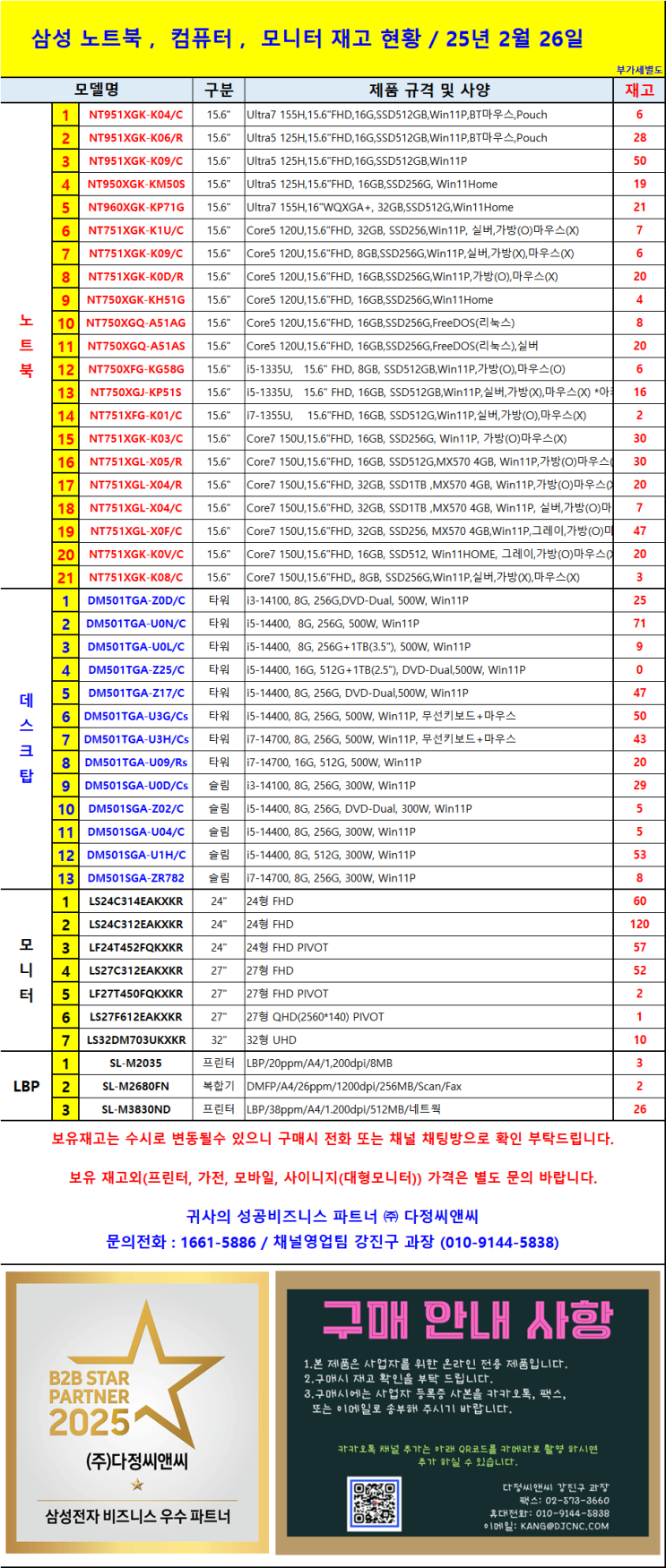Select desktop model DM501TGA-Z25/C

135,670
